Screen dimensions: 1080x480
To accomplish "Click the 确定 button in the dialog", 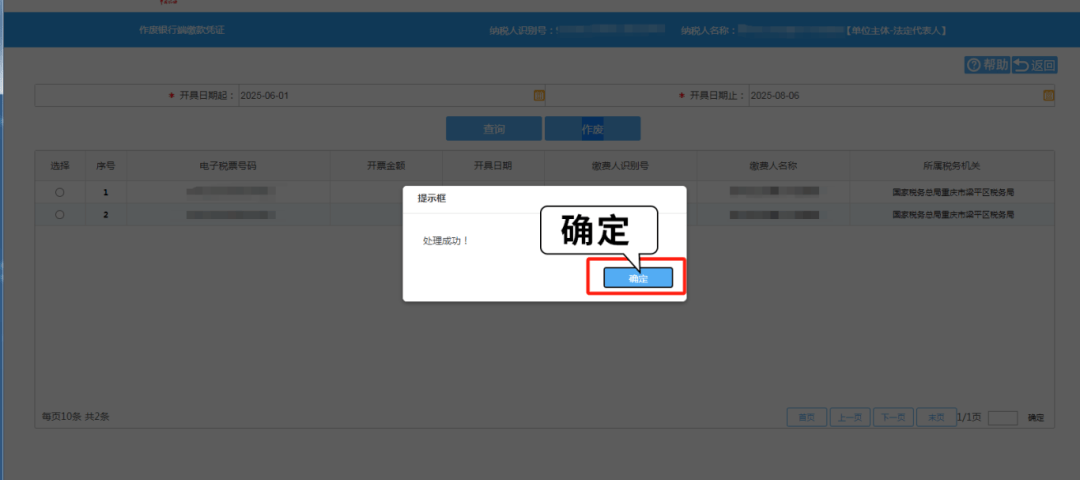I will 638,278.
